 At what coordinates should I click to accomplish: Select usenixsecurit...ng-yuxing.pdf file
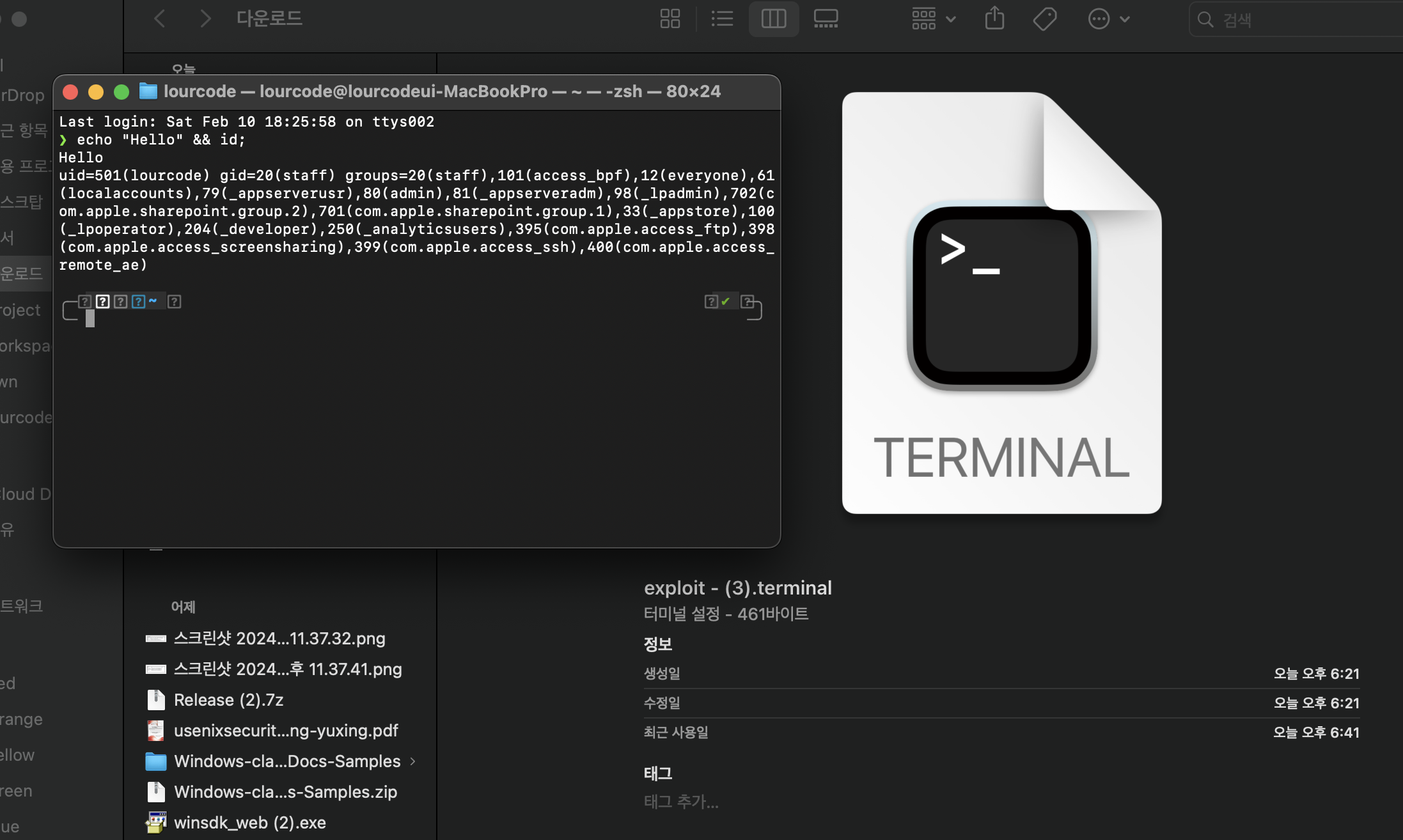(x=285, y=731)
